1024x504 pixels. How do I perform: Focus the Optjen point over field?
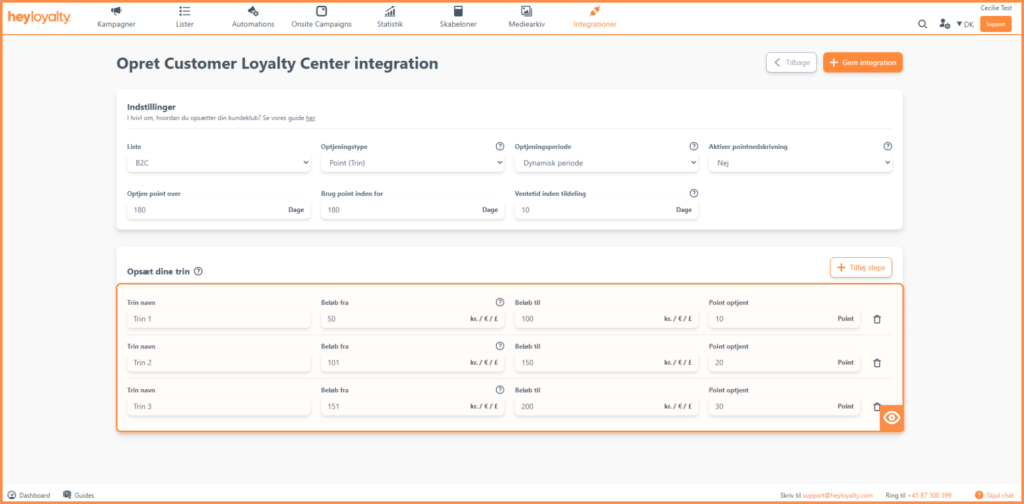[x=219, y=210]
